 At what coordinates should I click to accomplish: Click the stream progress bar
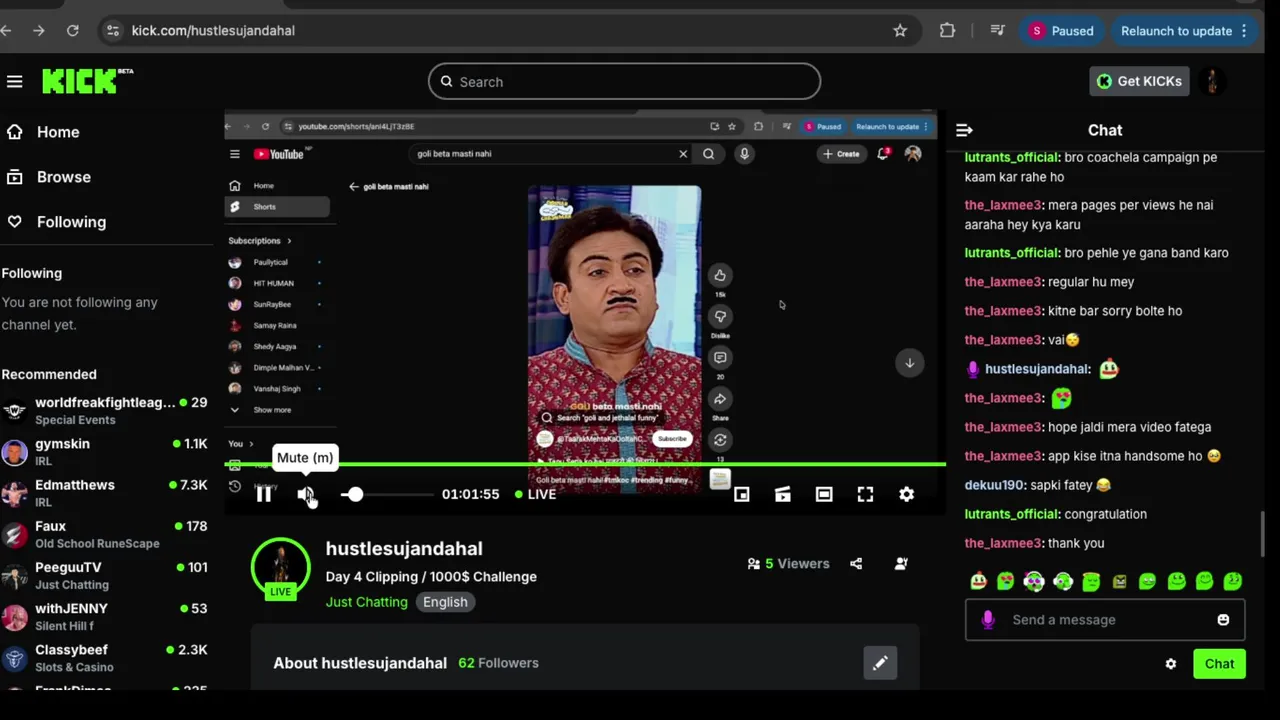[x=585, y=465]
